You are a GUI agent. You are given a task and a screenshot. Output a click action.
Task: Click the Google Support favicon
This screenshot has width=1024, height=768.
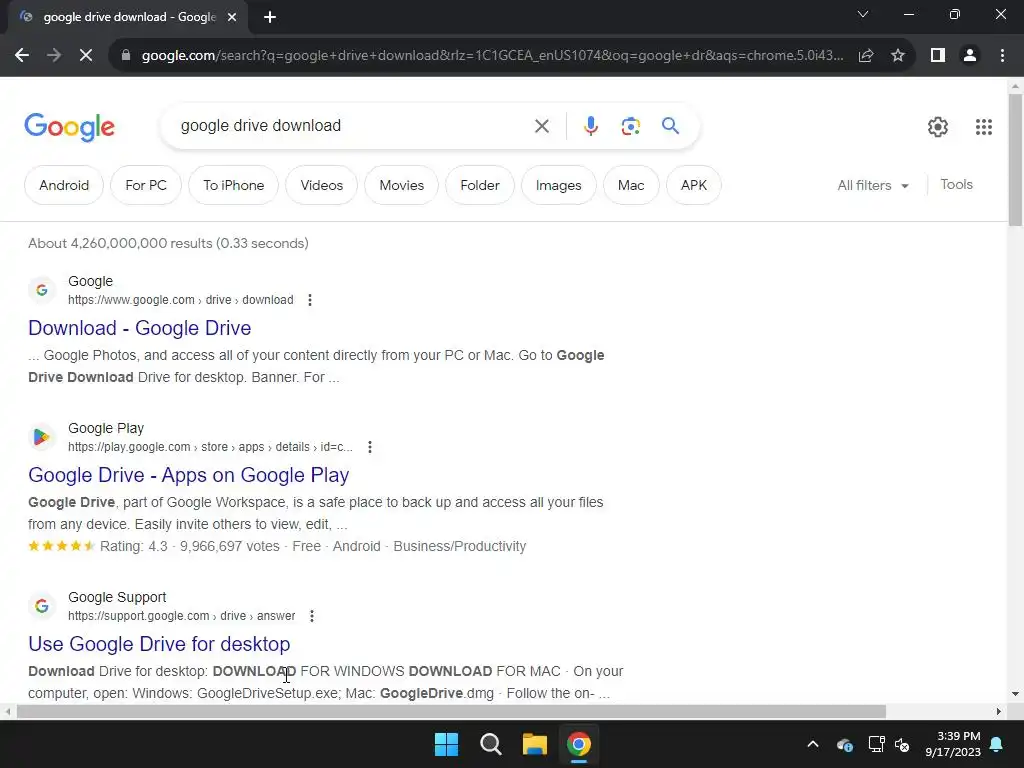pos(42,606)
